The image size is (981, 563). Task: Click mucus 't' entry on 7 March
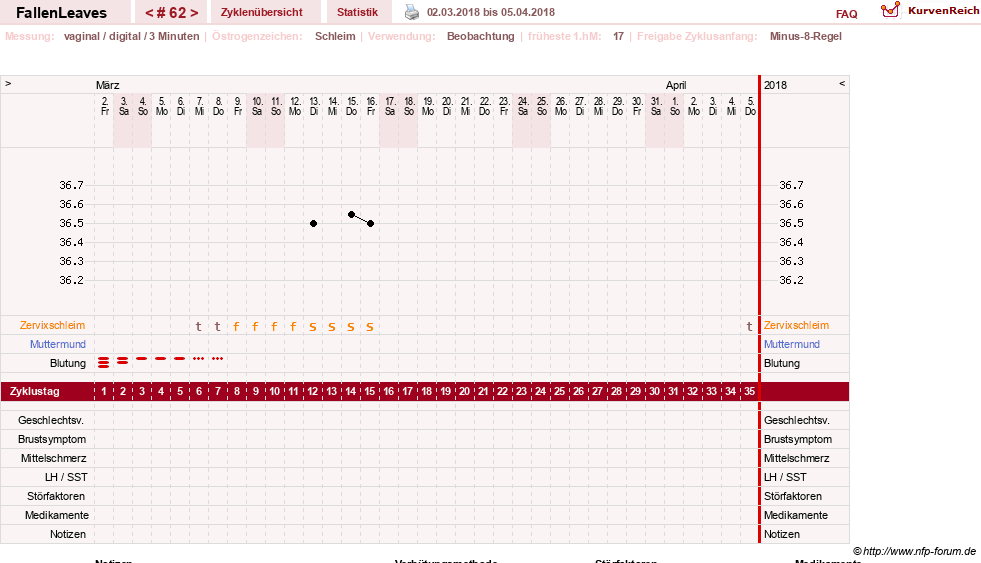198,326
